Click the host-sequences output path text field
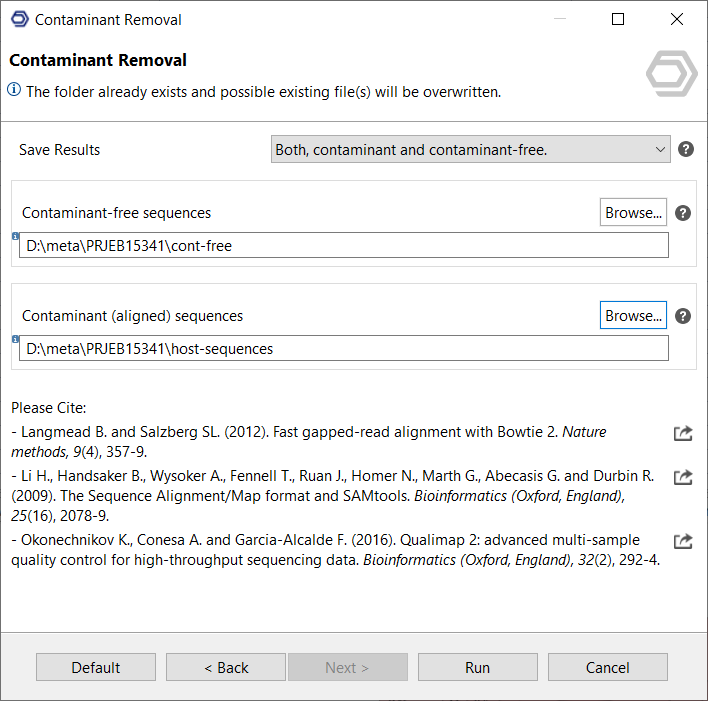This screenshot has height=701, width=708. 344,349
